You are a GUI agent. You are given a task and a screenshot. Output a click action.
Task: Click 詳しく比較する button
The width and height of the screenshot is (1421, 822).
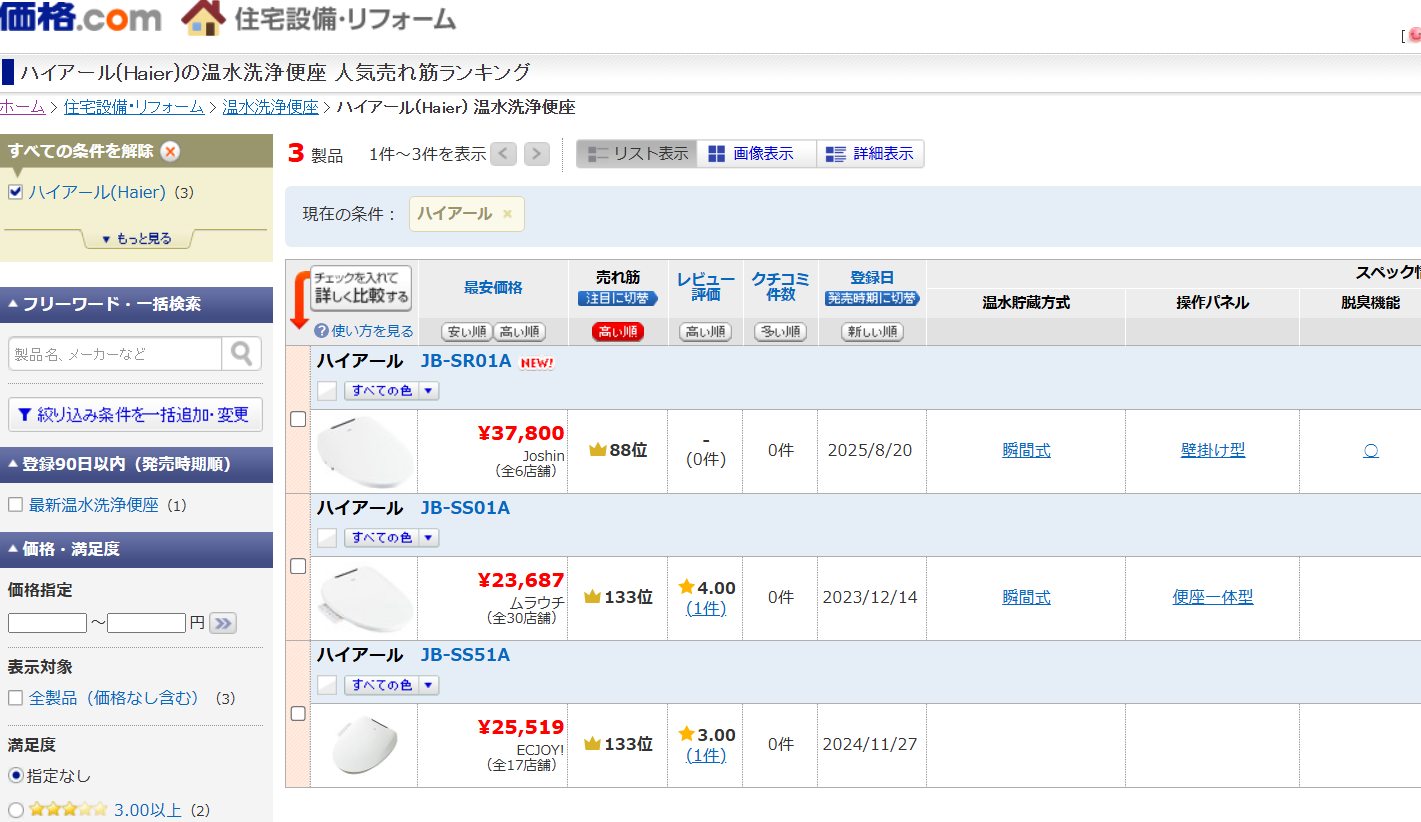(x=361, y=288)
